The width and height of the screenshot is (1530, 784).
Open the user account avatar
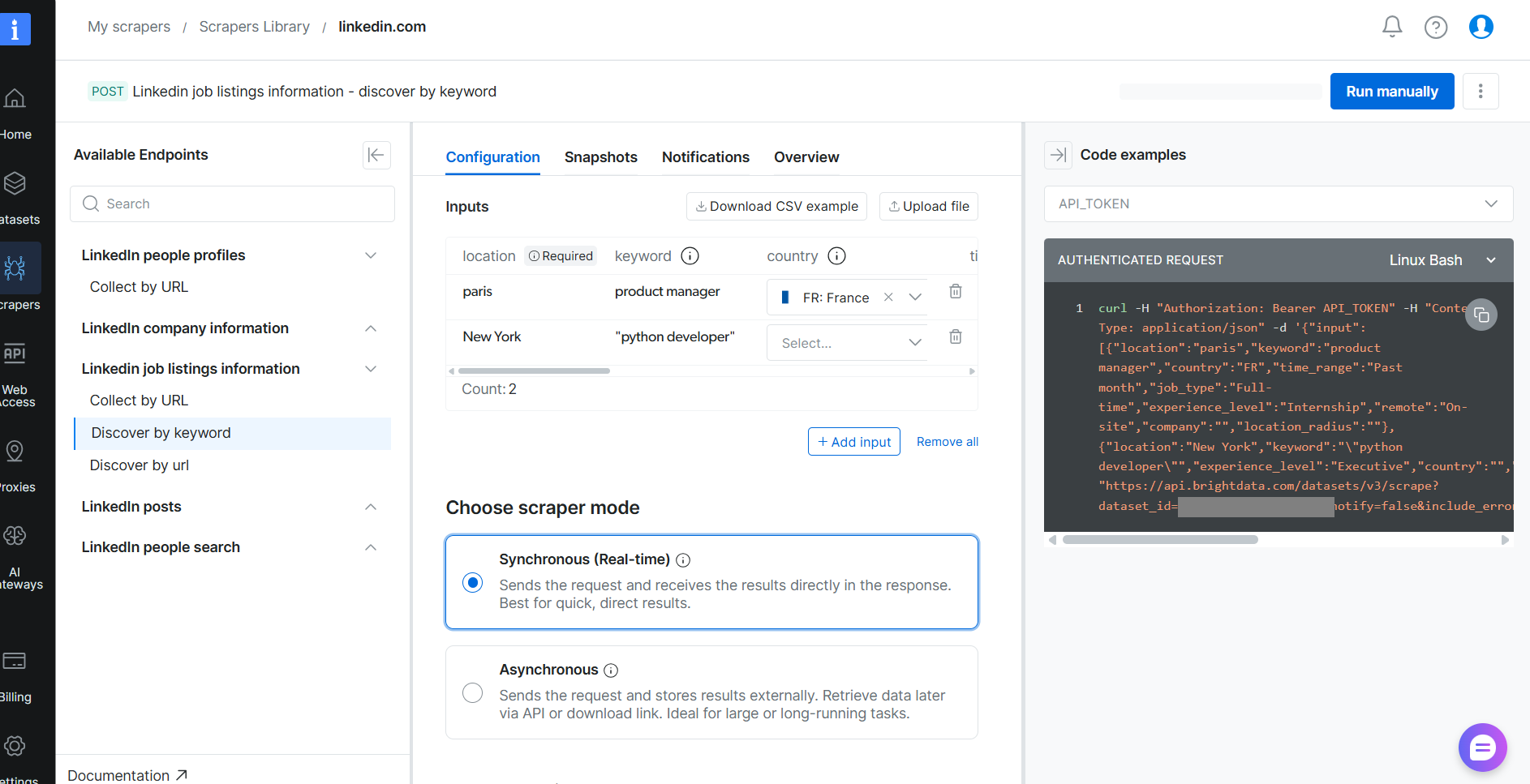click(x=1481, y=27)
